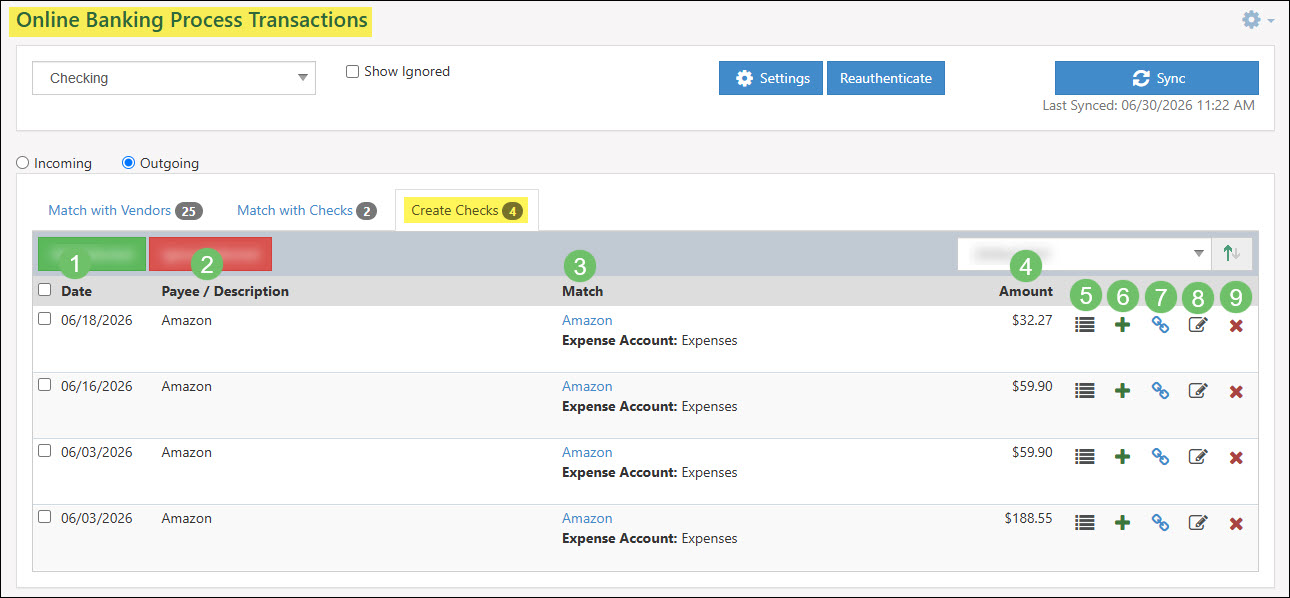Open list details icon for $32.27 Amazon row
Screen dimensions: 1290x598
coord(1085,325)
